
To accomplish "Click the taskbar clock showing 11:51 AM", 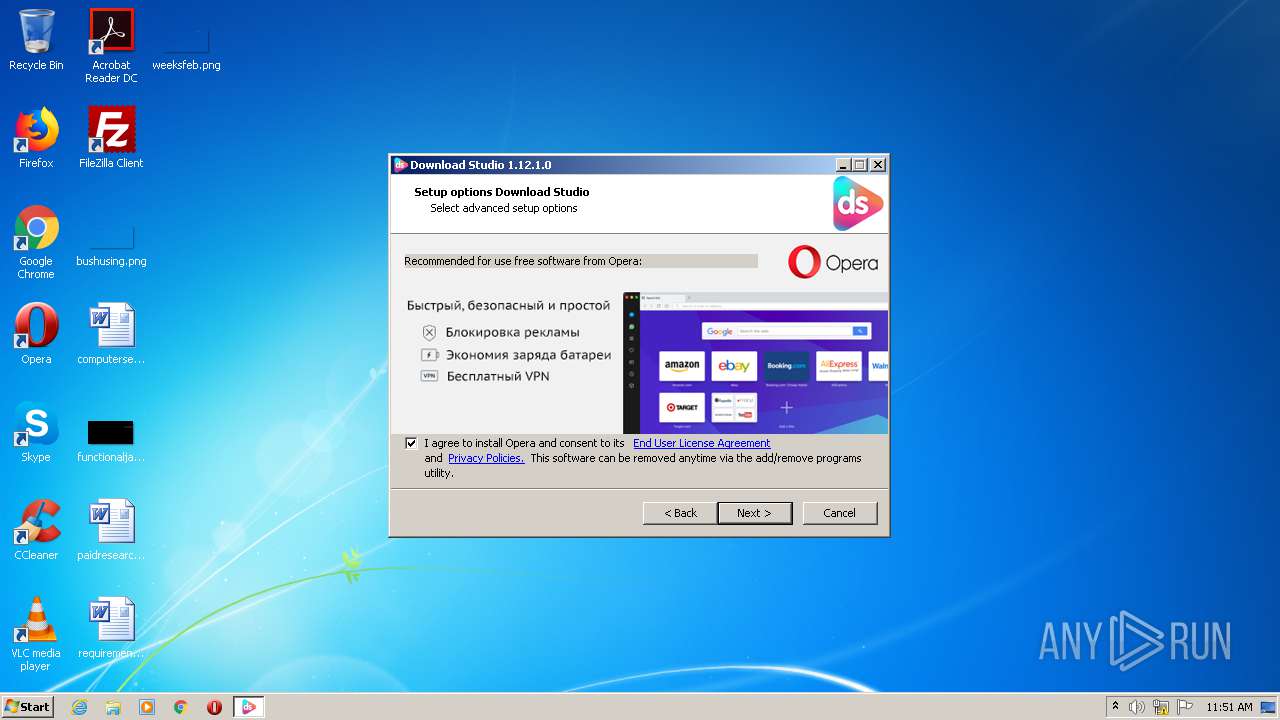I will [x=1229, y=707].
